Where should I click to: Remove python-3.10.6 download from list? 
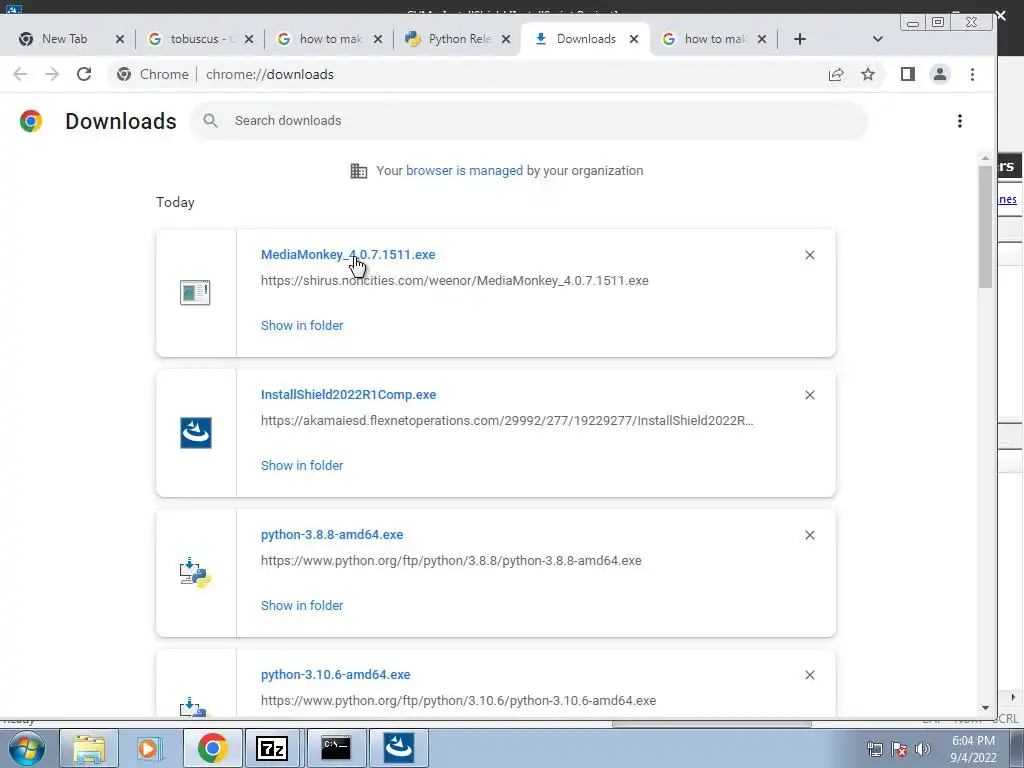(810, 675)
